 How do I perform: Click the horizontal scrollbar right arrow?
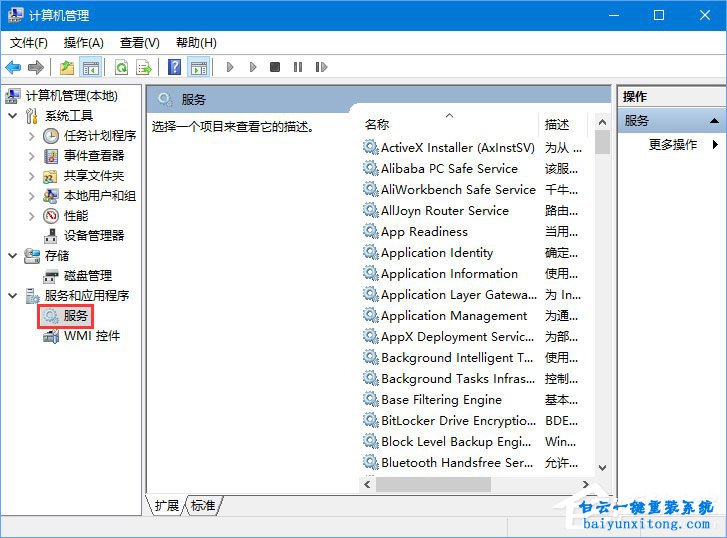[586, 484]
